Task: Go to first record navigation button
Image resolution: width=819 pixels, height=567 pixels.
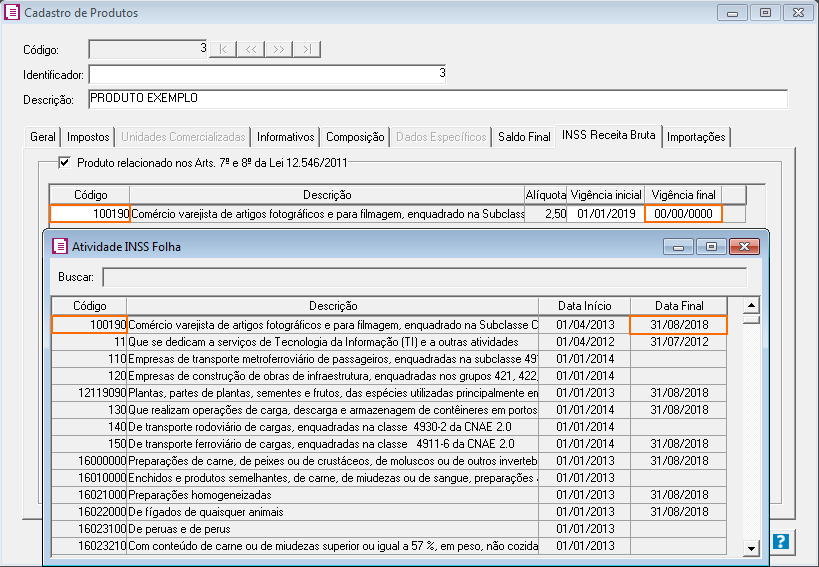Action: 223,50
